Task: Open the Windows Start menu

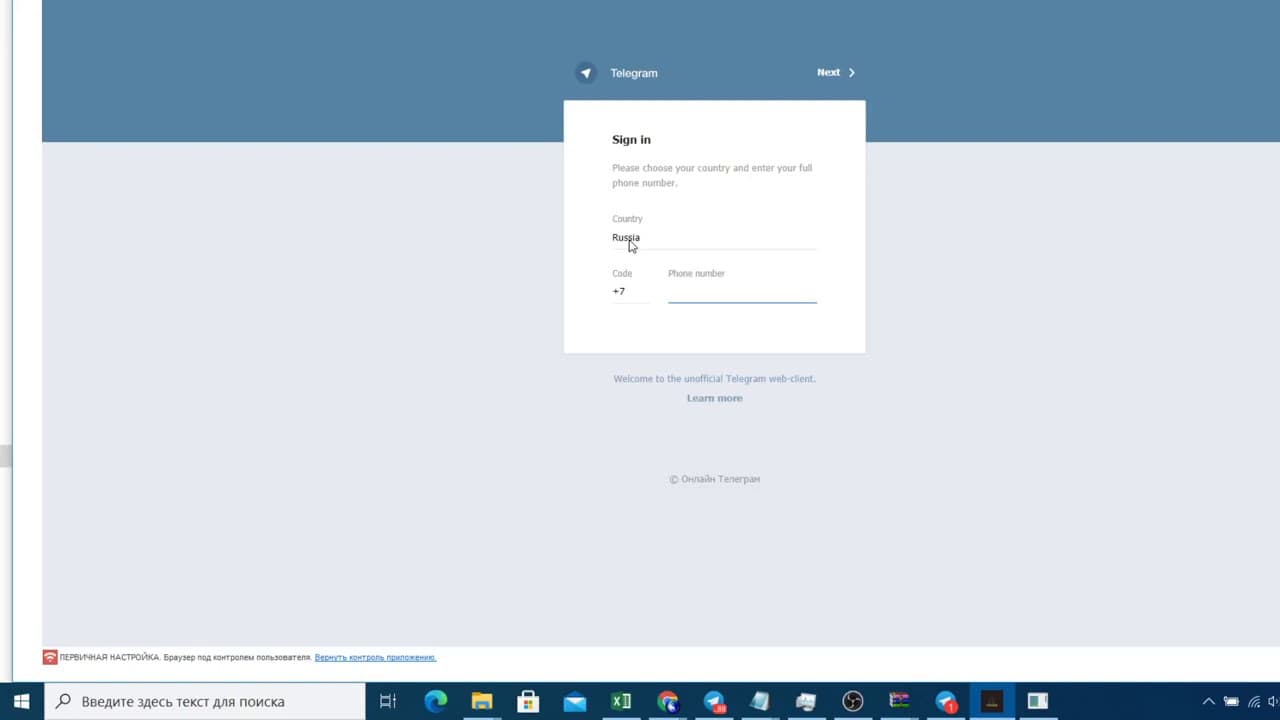Action: pos(22,701)
